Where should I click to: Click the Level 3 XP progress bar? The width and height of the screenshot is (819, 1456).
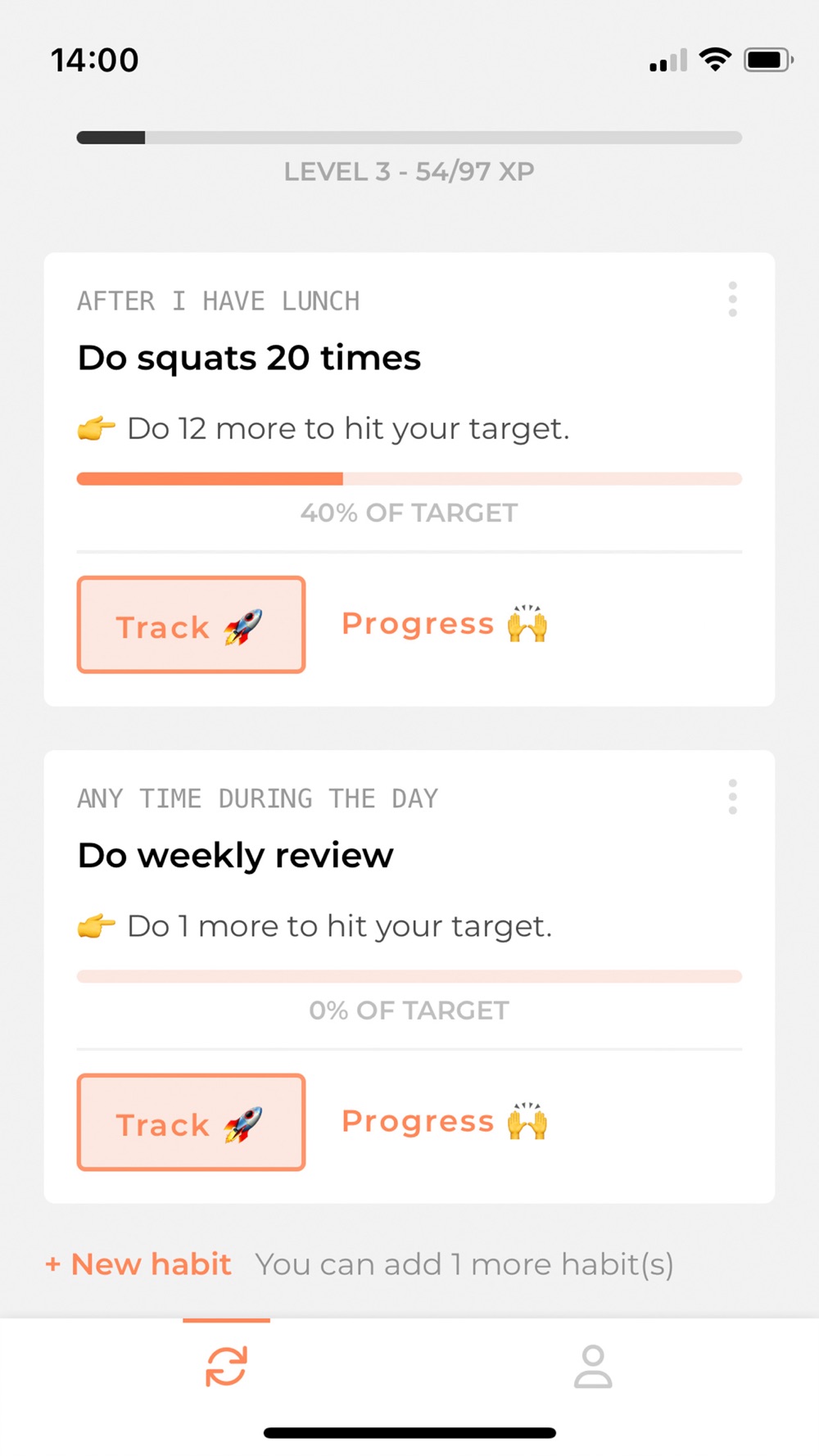pos(409,138)
